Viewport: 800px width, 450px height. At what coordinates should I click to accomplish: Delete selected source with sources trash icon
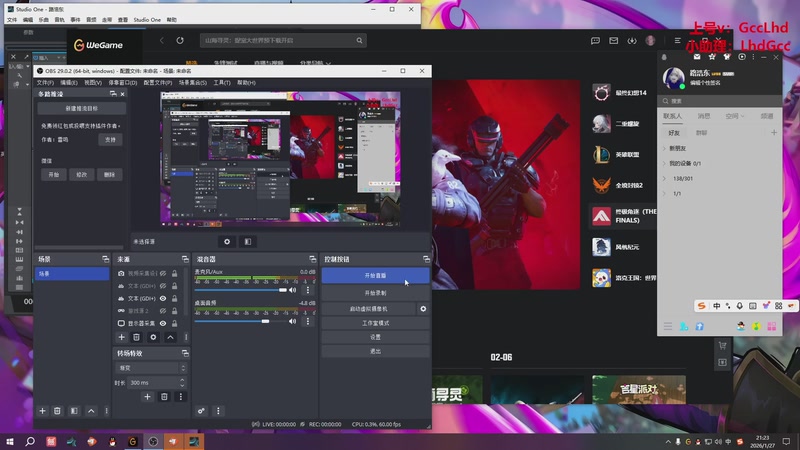point(136,337)
